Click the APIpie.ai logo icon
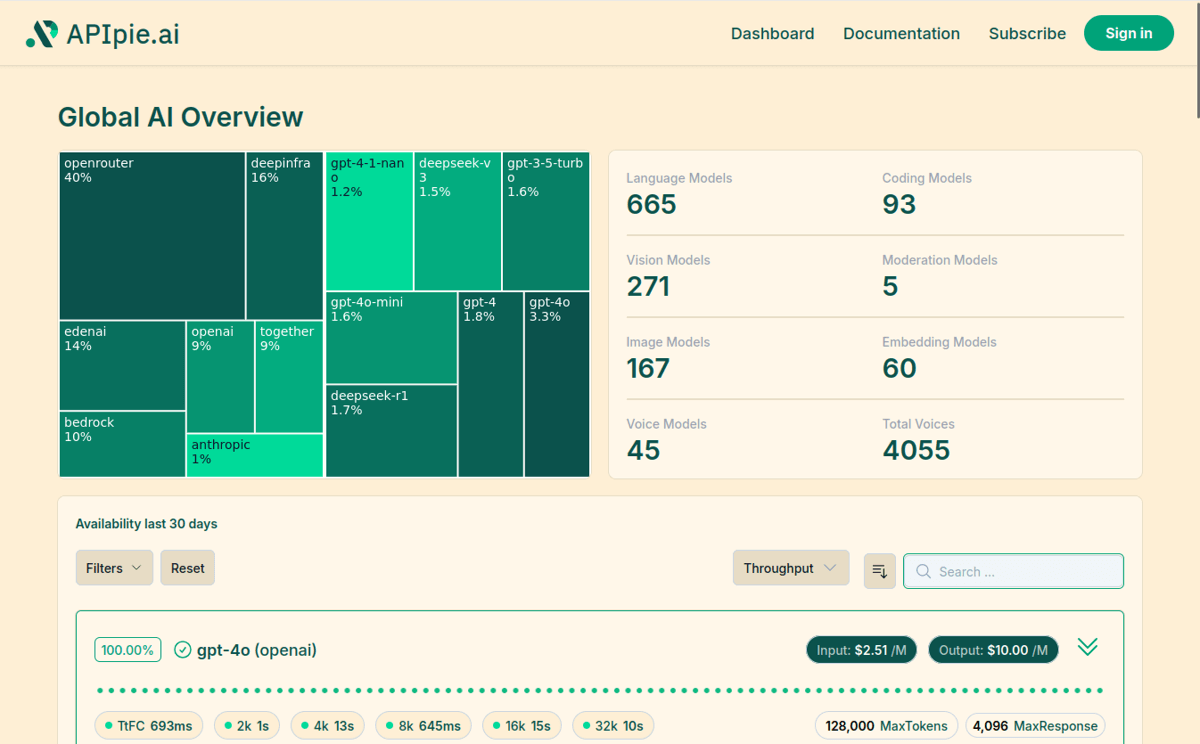The image size is (1200, 744). (44, 33)
